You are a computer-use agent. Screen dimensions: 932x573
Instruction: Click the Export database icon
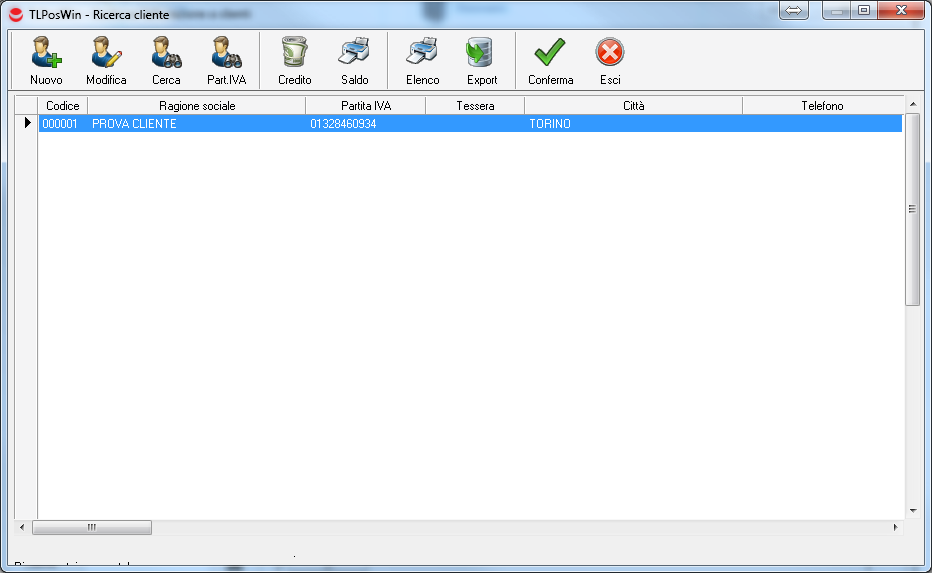click(482, 52)
